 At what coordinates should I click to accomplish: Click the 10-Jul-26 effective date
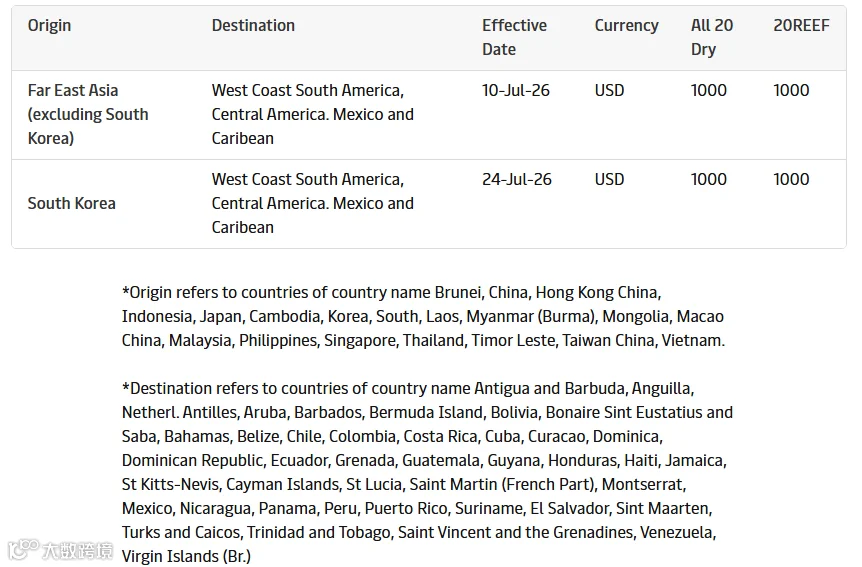coord(516,91)
